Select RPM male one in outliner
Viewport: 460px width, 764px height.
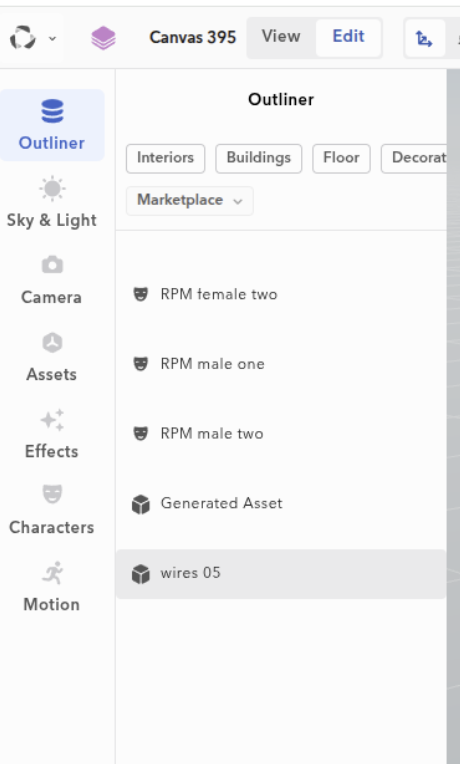click(x=281, y=364)
